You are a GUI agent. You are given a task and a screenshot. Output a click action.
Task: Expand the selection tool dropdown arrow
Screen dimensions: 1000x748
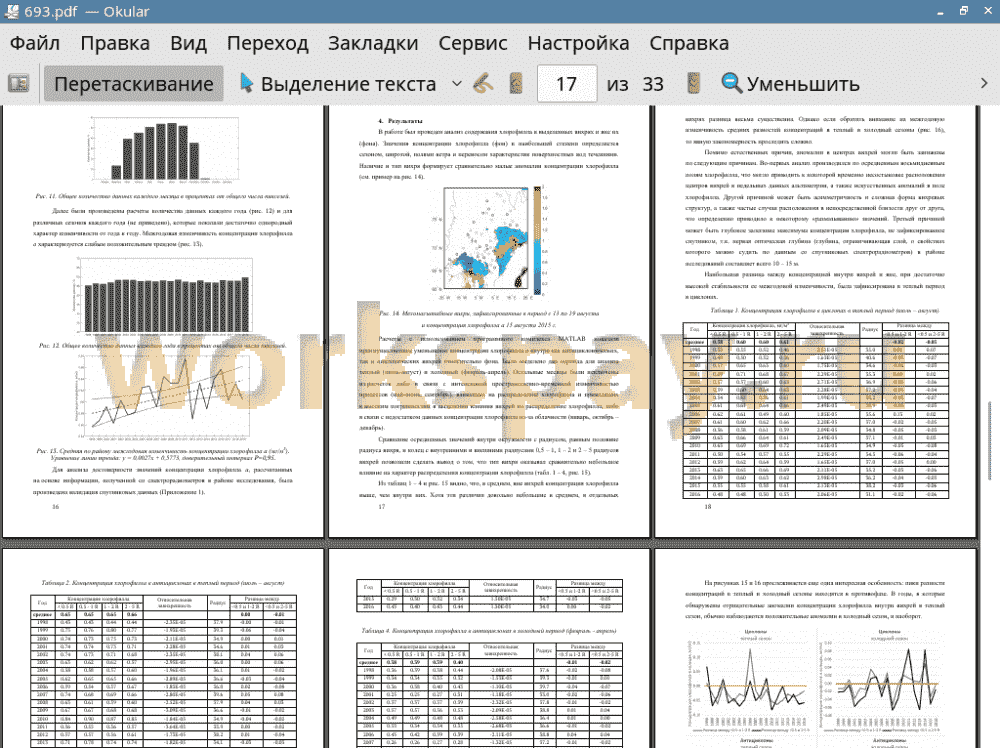457,84
